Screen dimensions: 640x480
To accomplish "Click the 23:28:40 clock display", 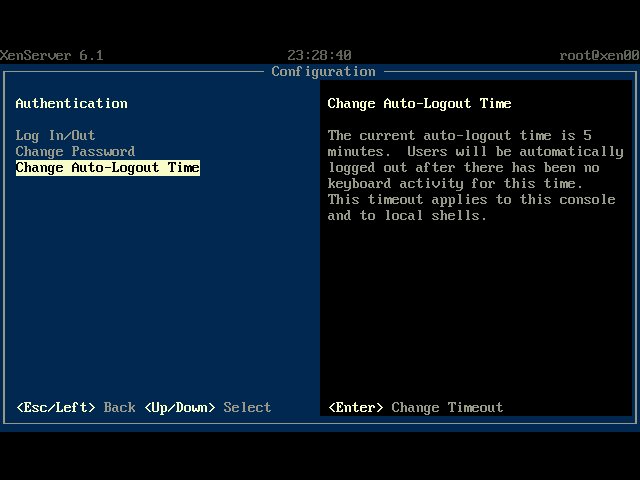I will (x=319, y=55).
